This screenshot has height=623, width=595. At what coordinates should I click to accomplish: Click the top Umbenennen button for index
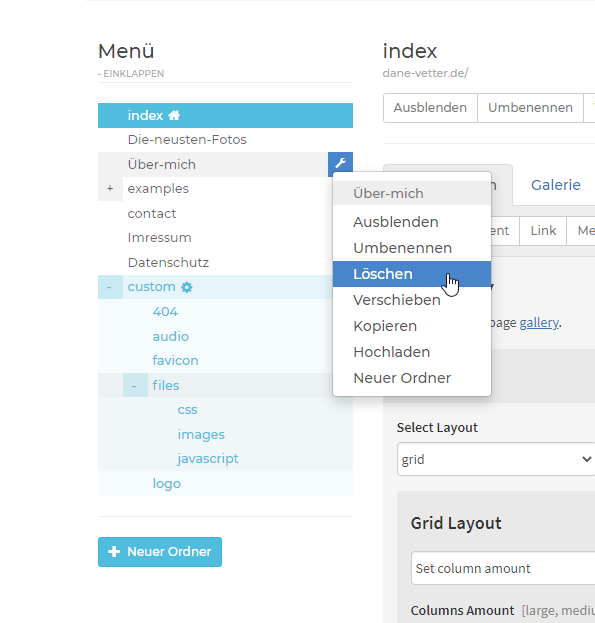[x=530, y=108]
